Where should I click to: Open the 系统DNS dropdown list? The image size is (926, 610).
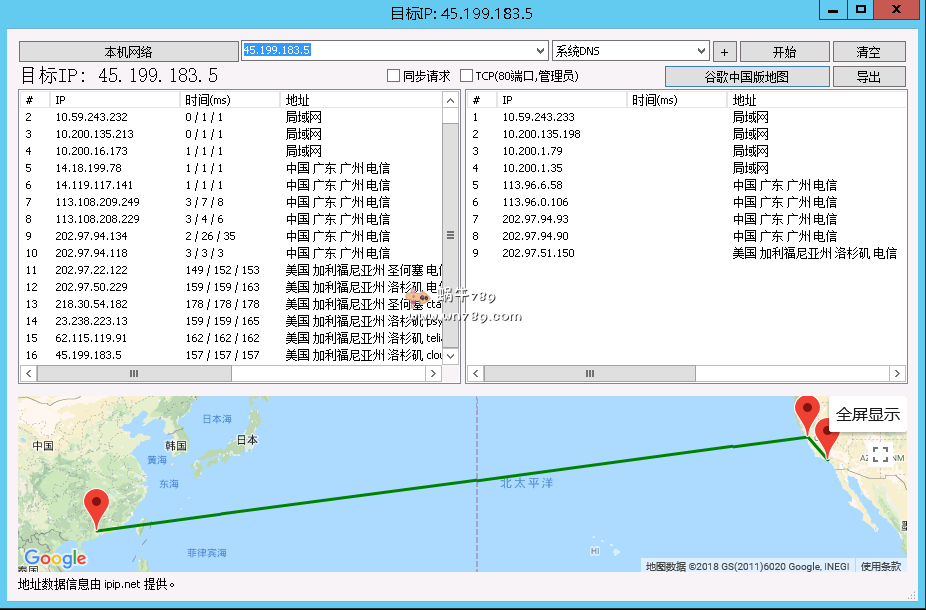point(701,51)
